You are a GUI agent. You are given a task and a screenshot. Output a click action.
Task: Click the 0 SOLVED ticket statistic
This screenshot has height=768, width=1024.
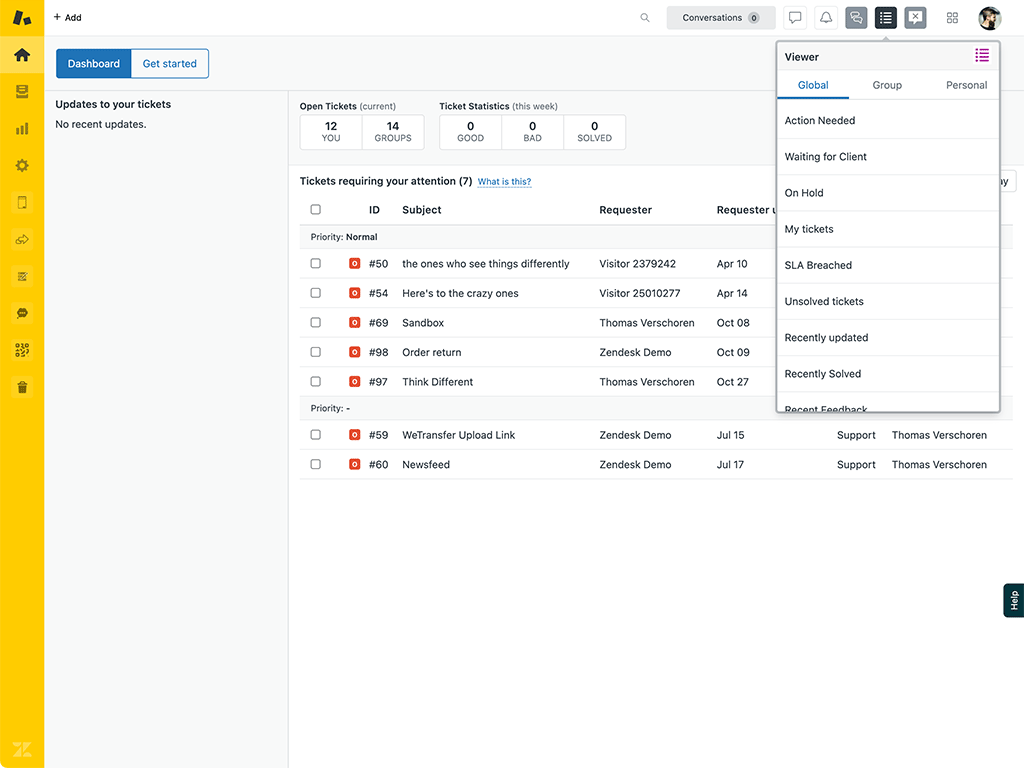point(594,132)
